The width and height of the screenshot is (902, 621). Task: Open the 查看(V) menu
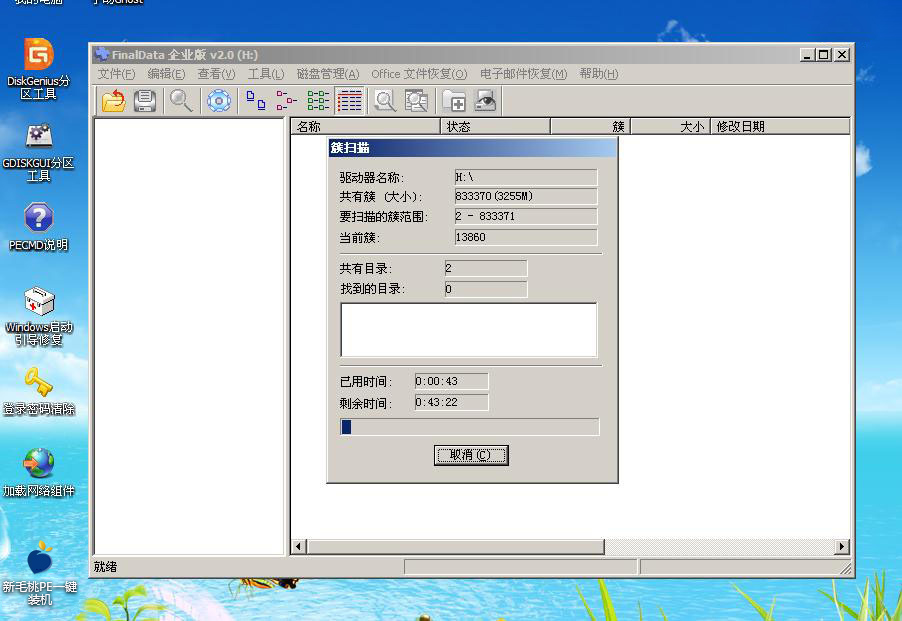coord(216,74)
